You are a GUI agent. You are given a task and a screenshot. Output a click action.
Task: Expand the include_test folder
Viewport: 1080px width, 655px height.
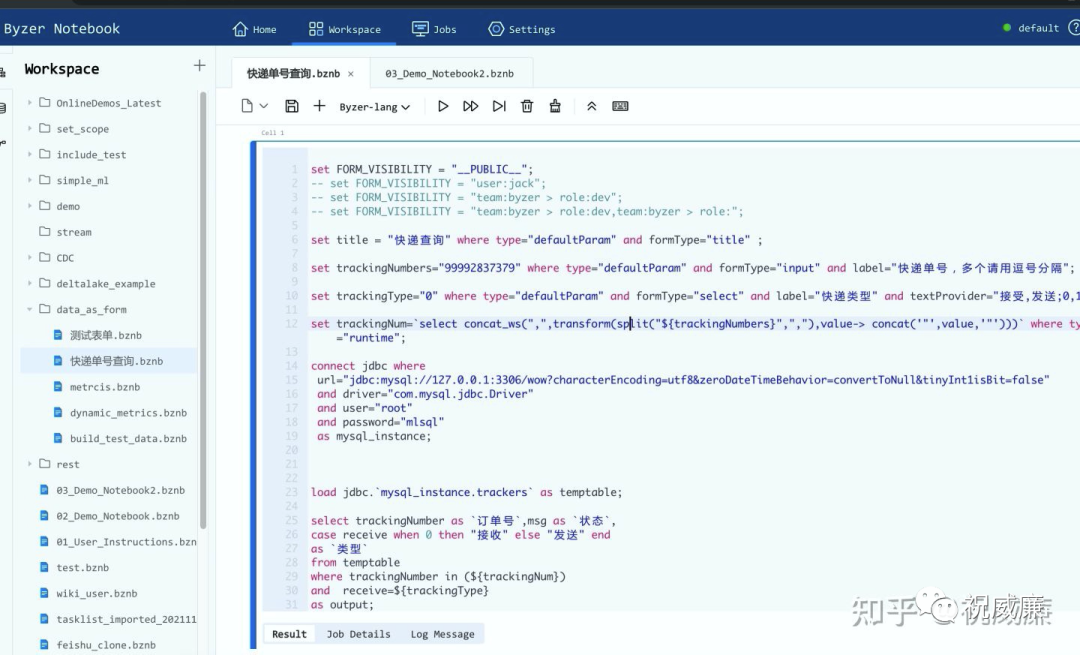(30, 154)
